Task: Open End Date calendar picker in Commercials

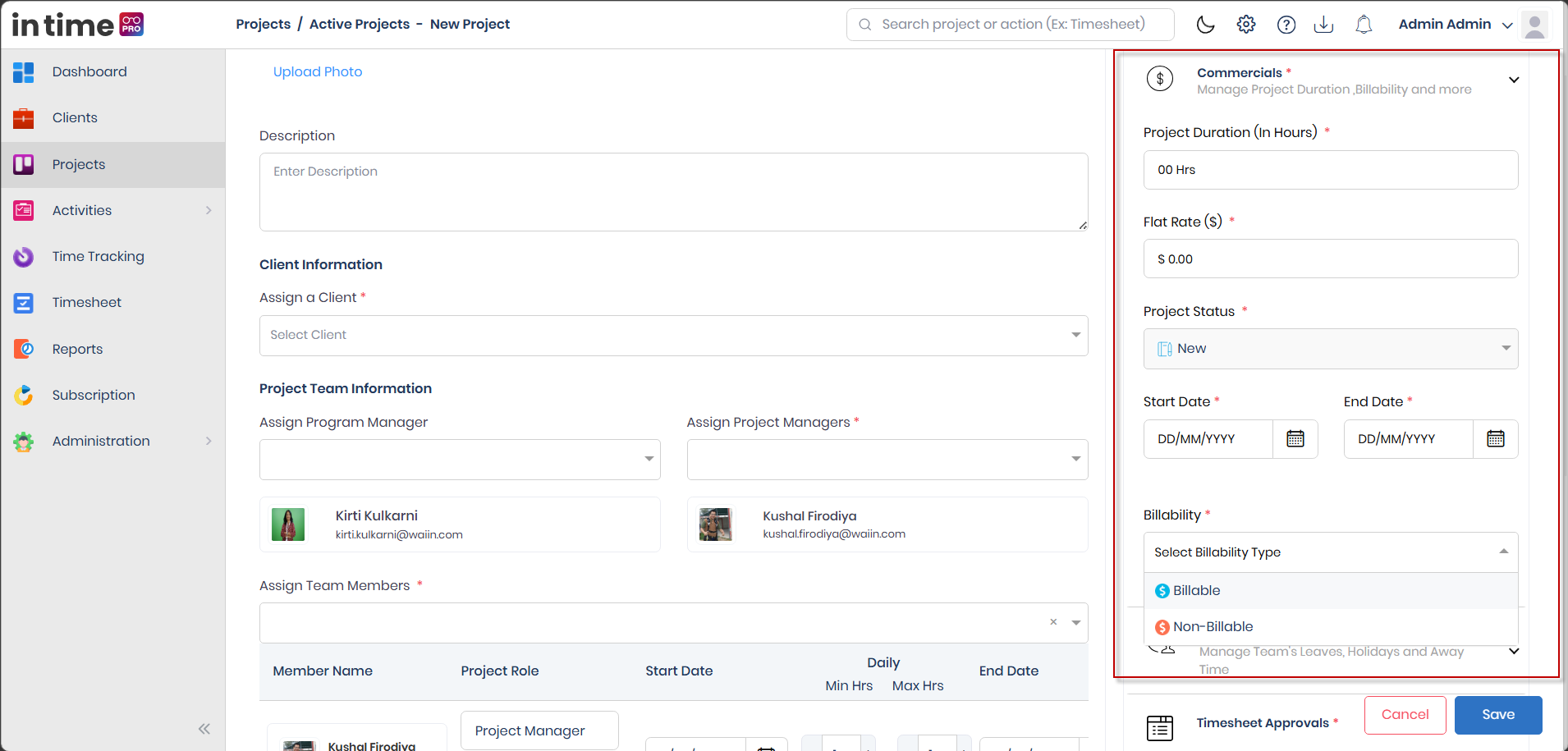Action: click(1496, 439)
